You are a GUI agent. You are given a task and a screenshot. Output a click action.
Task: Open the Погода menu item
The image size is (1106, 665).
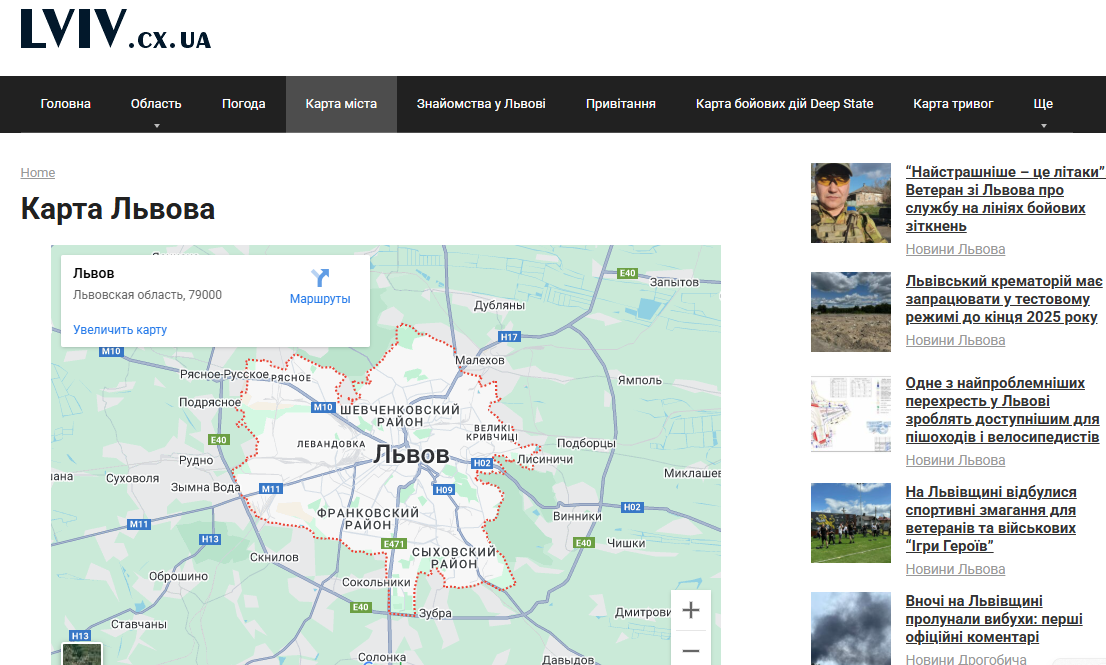(243, 104)
